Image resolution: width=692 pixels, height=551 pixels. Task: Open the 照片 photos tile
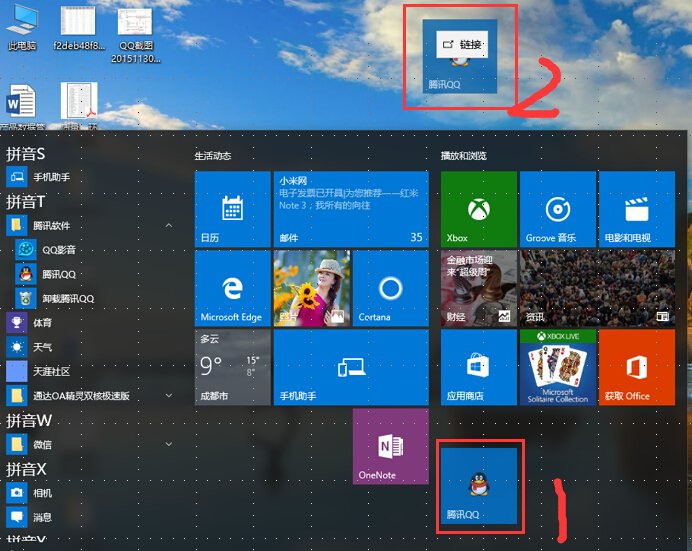(x=312, y=289)
